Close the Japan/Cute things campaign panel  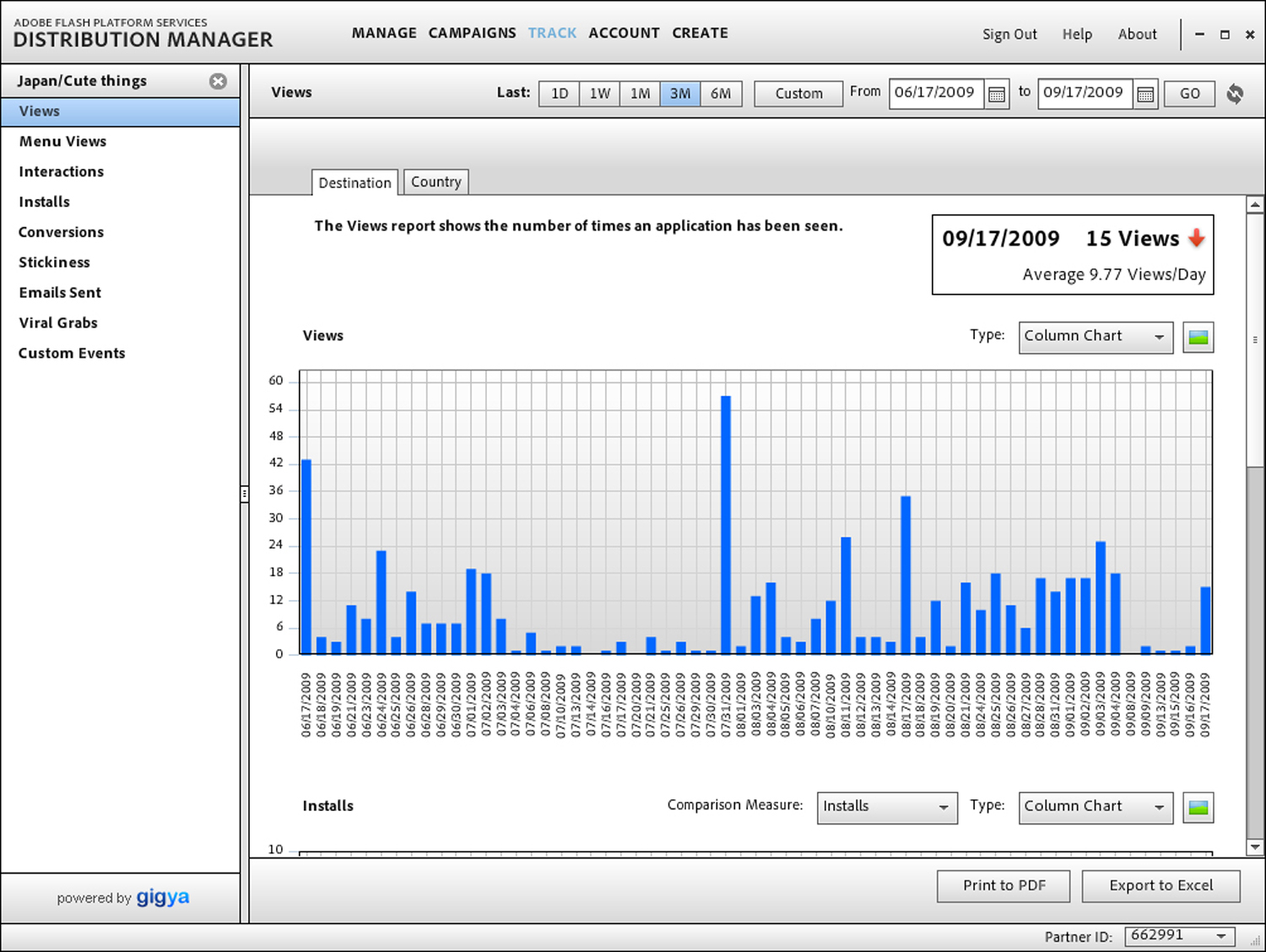(x=218, y=81)
